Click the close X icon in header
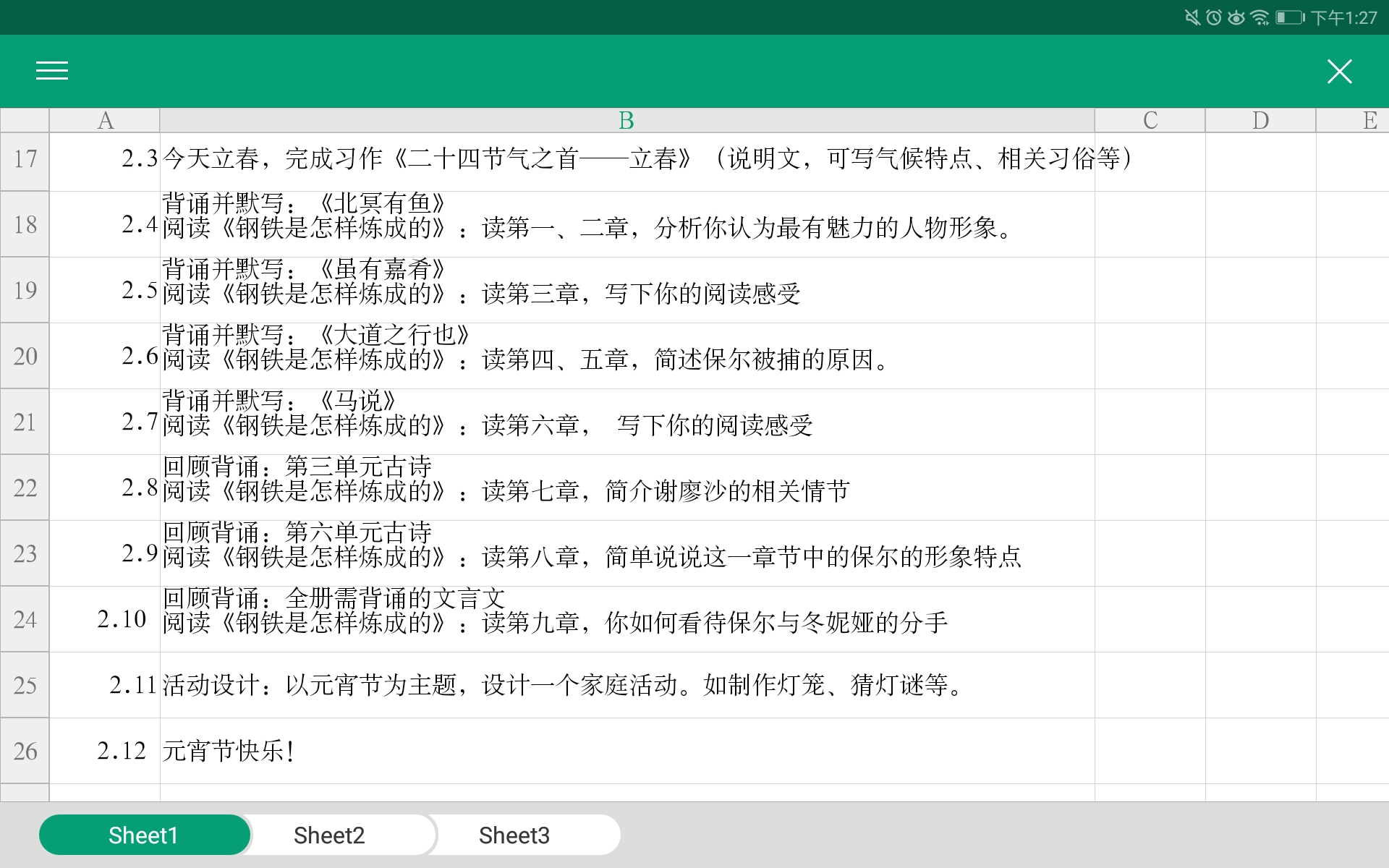 click(1340, 71)
